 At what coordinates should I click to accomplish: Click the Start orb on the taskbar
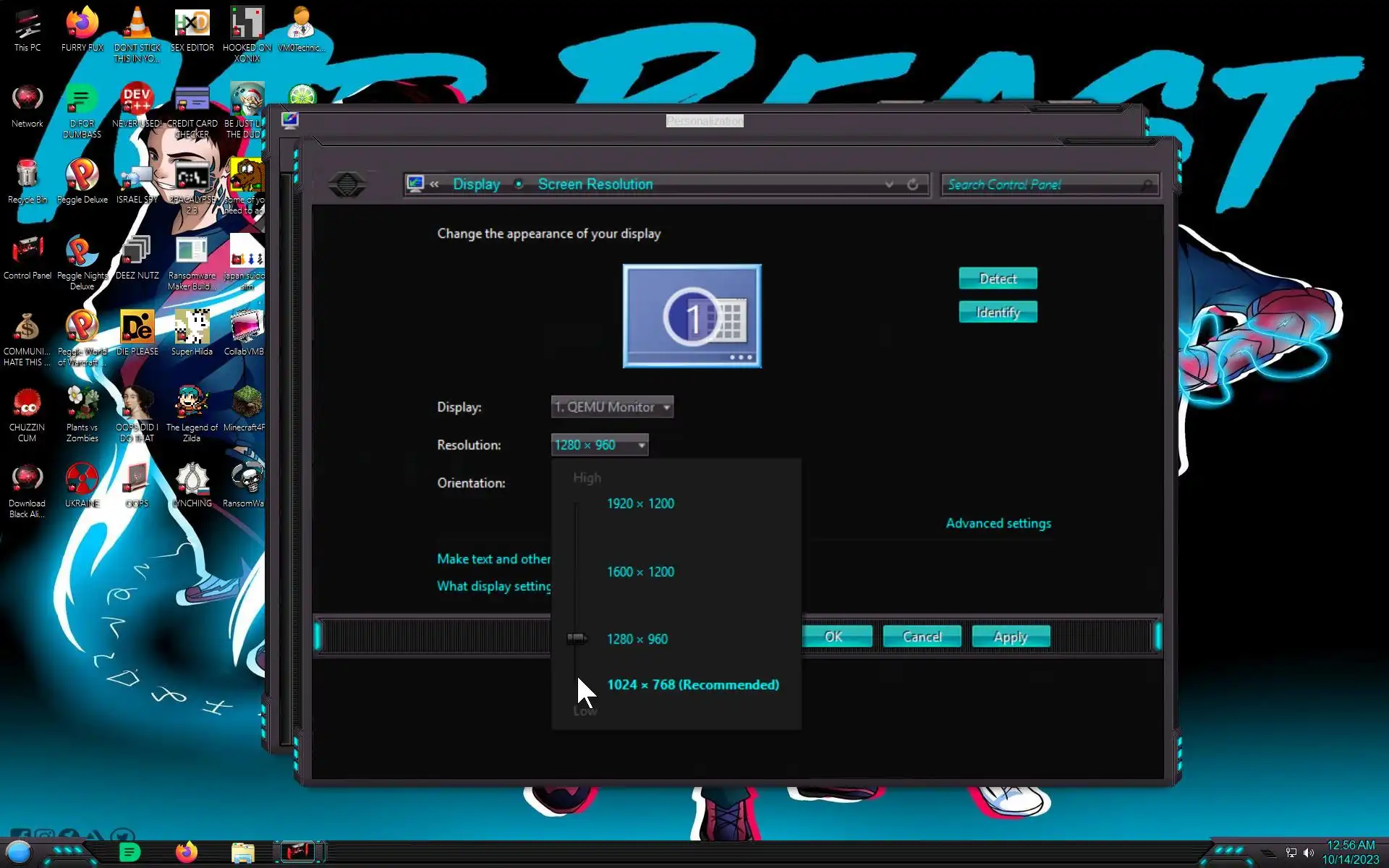coord(19,852)
